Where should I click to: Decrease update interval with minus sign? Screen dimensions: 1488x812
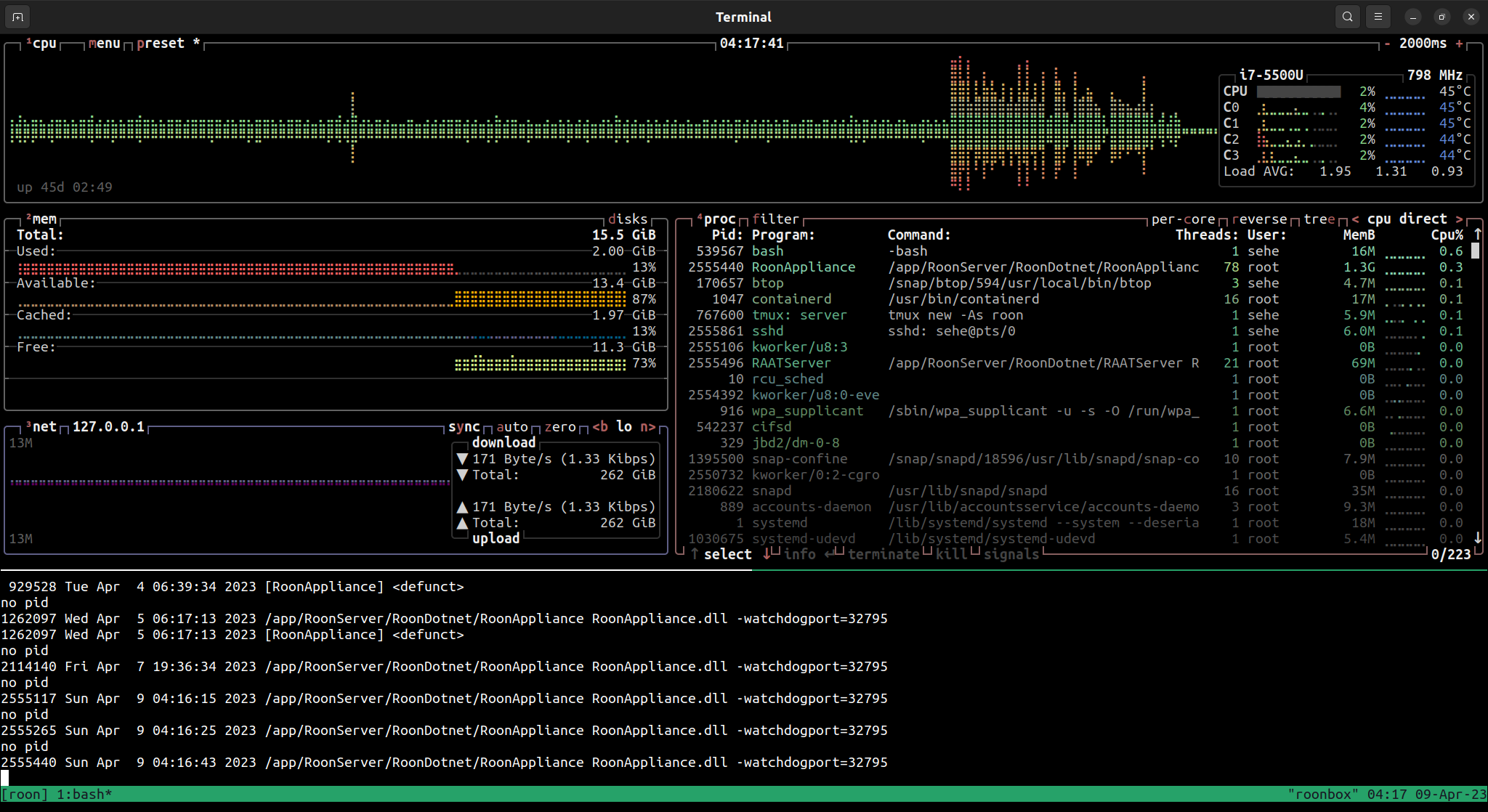tap(1387, 44)
